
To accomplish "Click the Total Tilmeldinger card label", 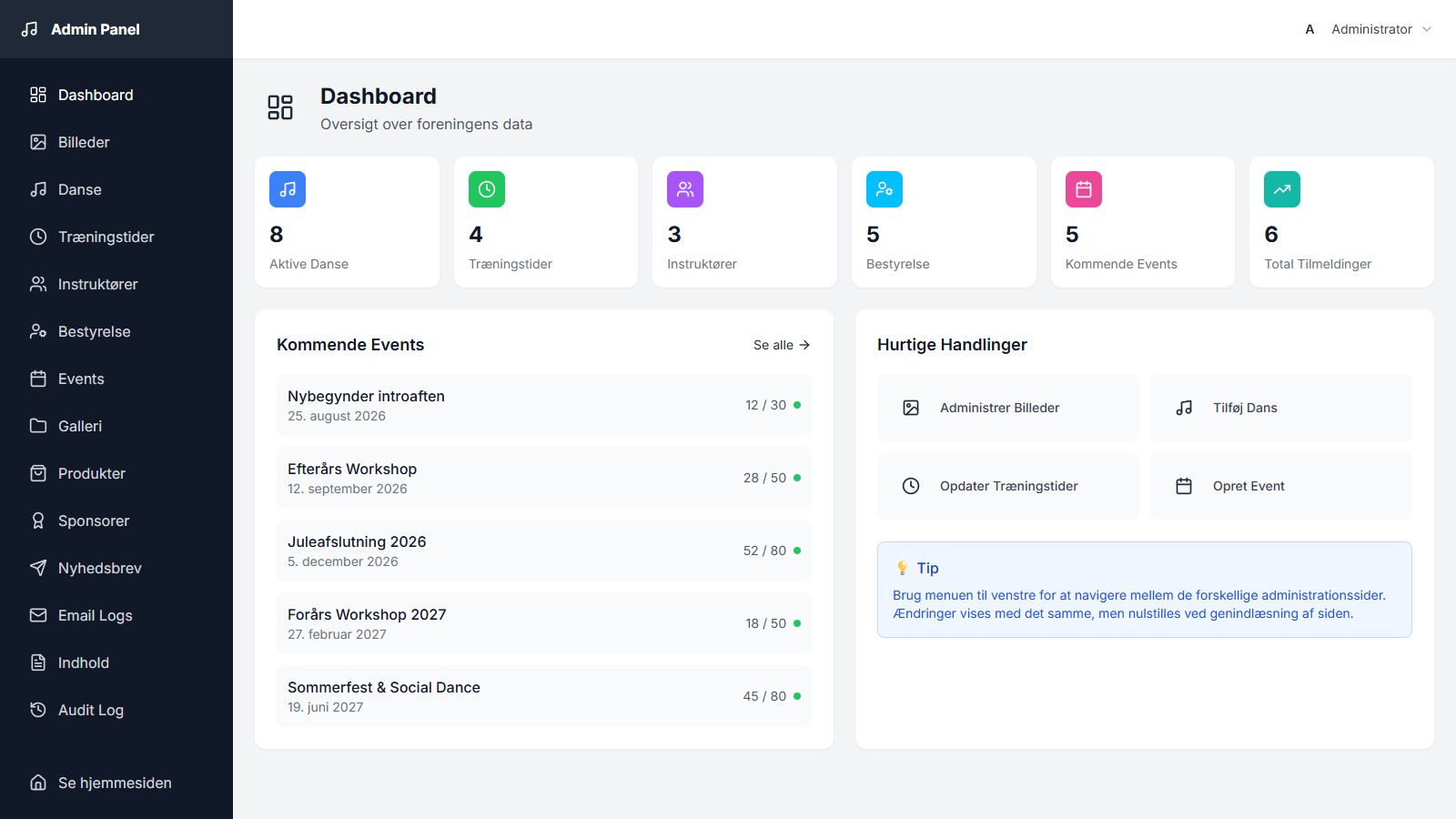I will (1318, 264).
